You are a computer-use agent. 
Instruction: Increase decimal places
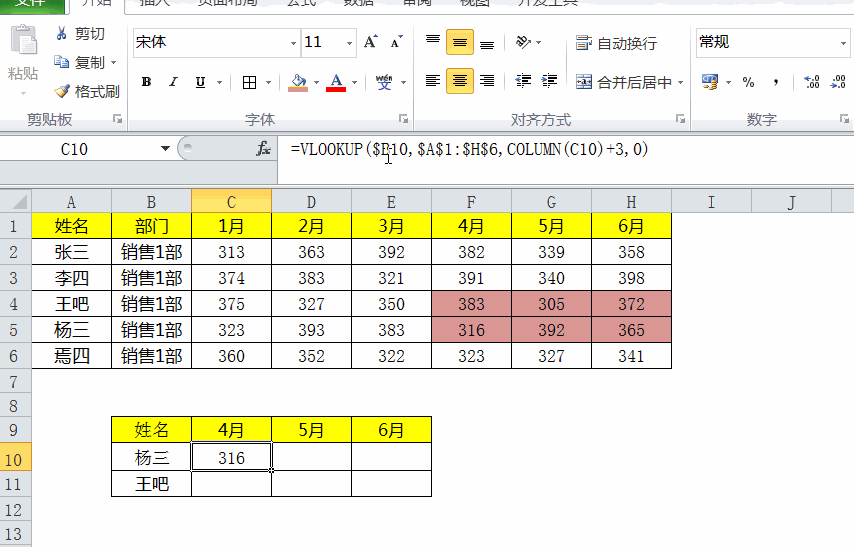tap(812, 82)
